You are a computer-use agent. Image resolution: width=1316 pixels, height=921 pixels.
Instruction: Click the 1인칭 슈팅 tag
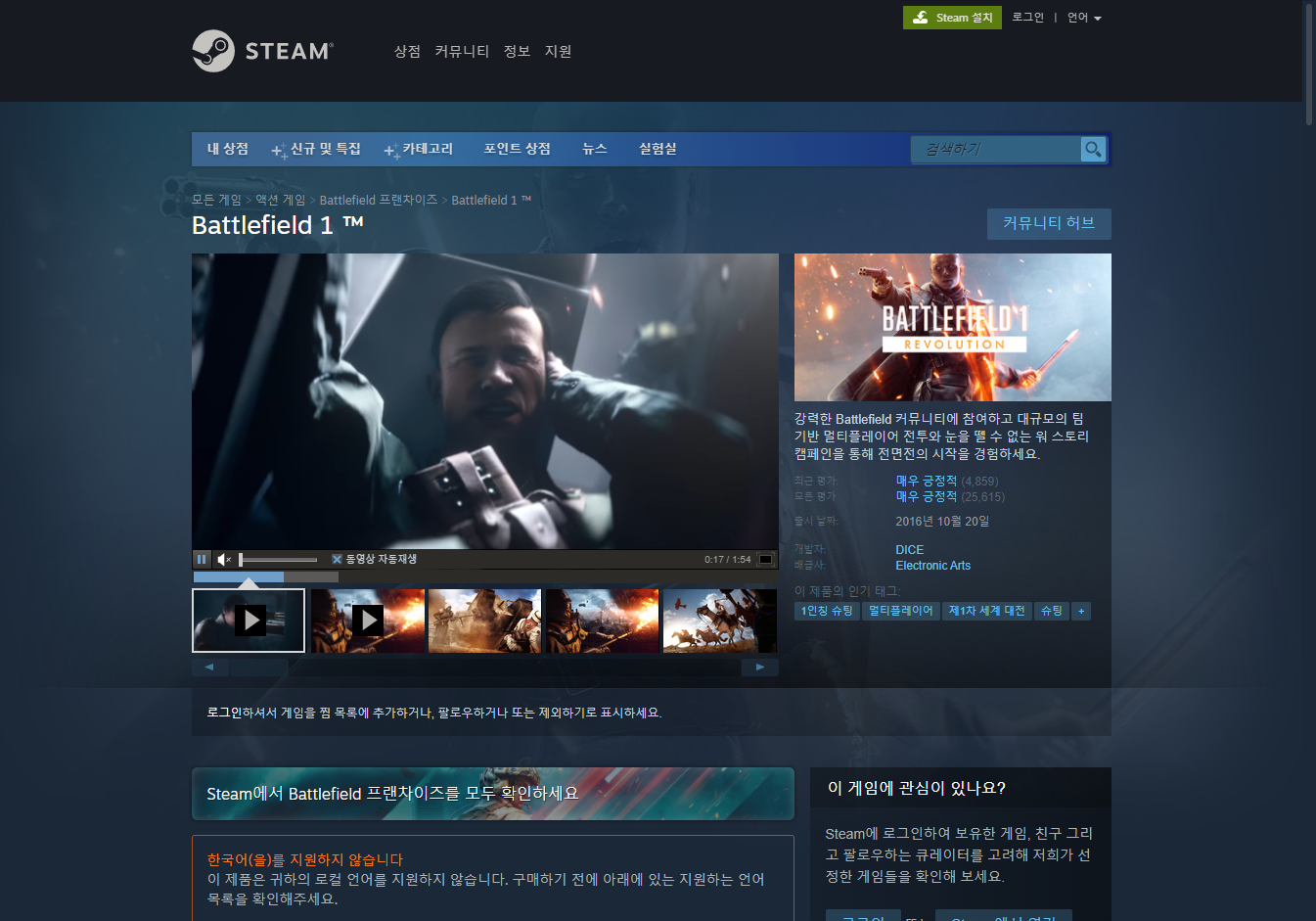827,611
